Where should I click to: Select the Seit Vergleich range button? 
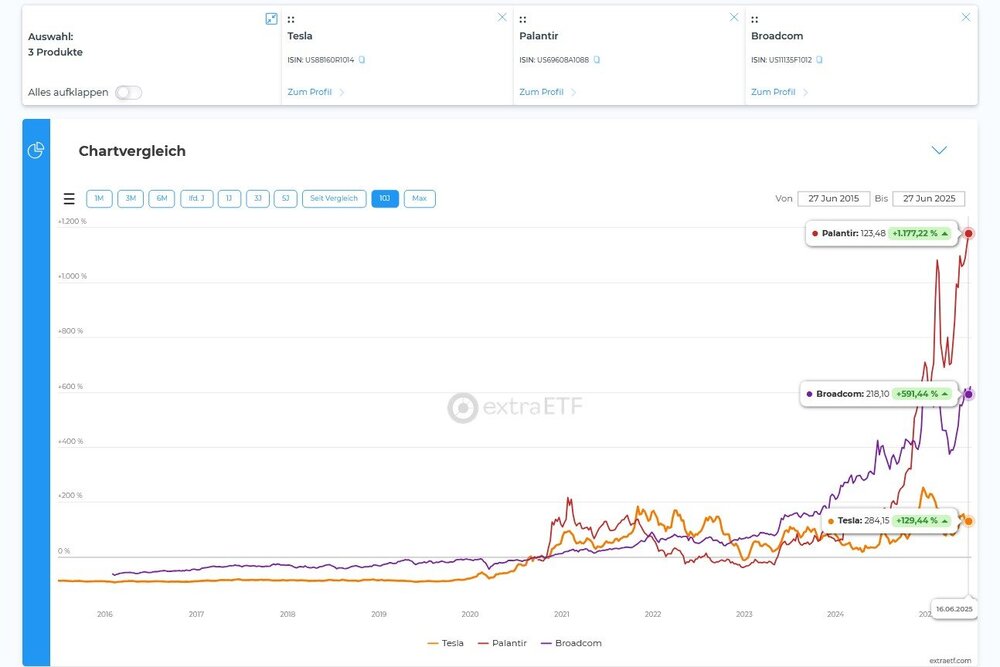click(334, 199)
